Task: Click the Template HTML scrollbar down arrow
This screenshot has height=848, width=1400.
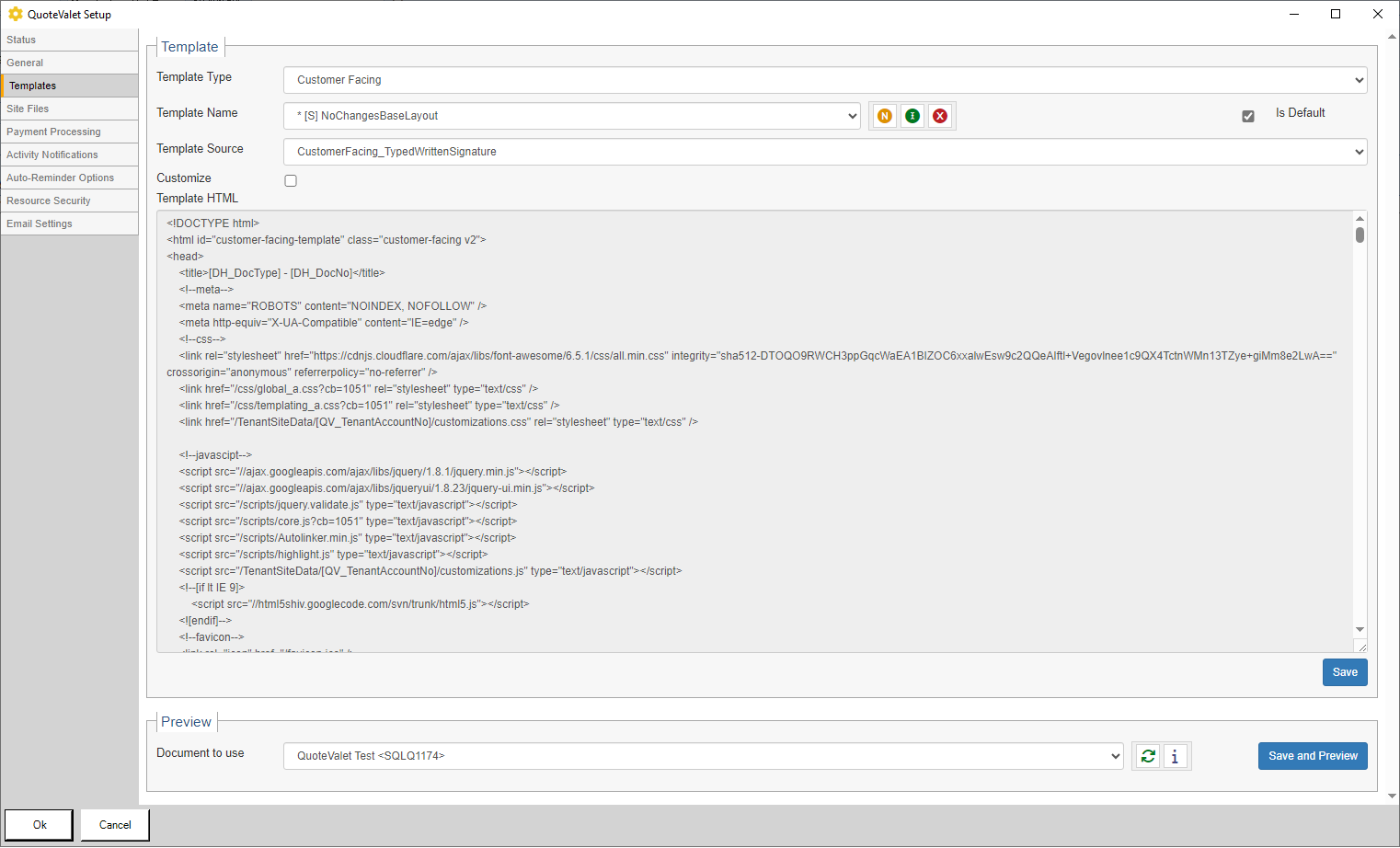Action: 1359,630
